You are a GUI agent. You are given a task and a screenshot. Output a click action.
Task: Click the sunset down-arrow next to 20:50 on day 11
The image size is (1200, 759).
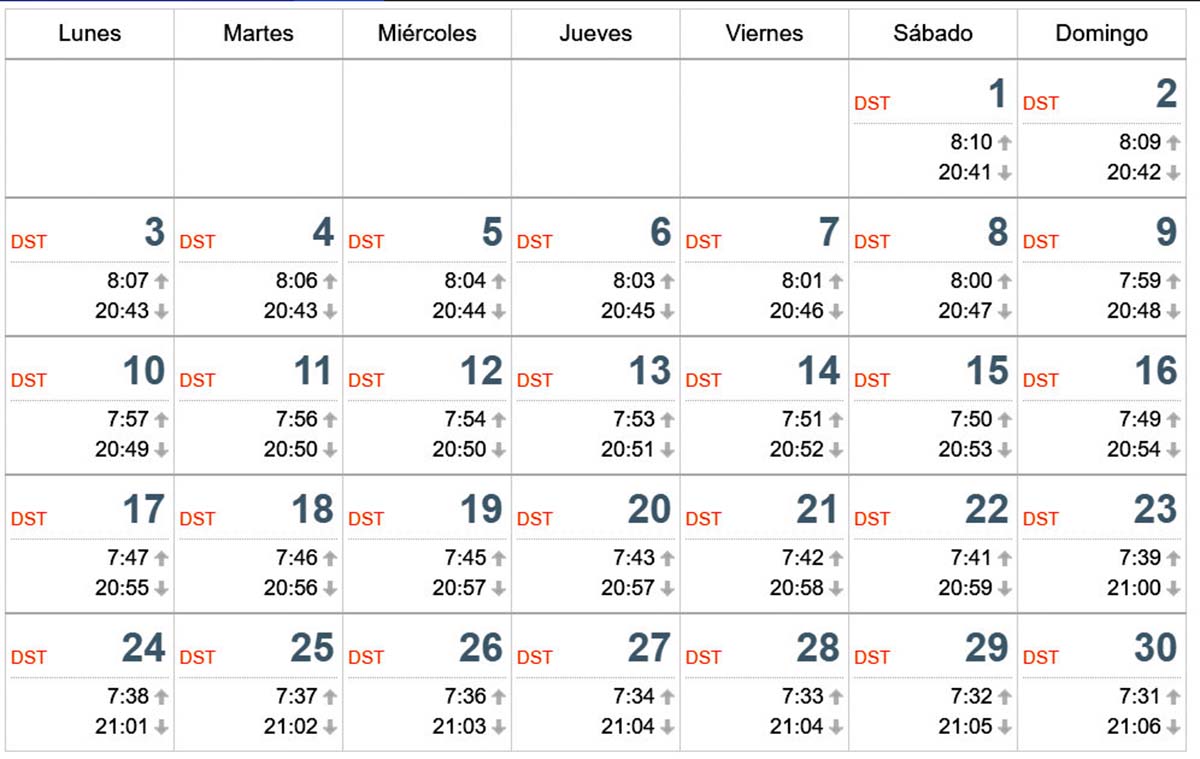tap(330, 450)
